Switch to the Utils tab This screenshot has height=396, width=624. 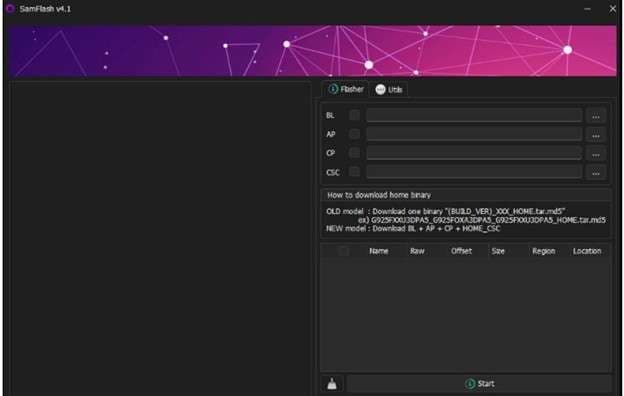click(389, 90)
